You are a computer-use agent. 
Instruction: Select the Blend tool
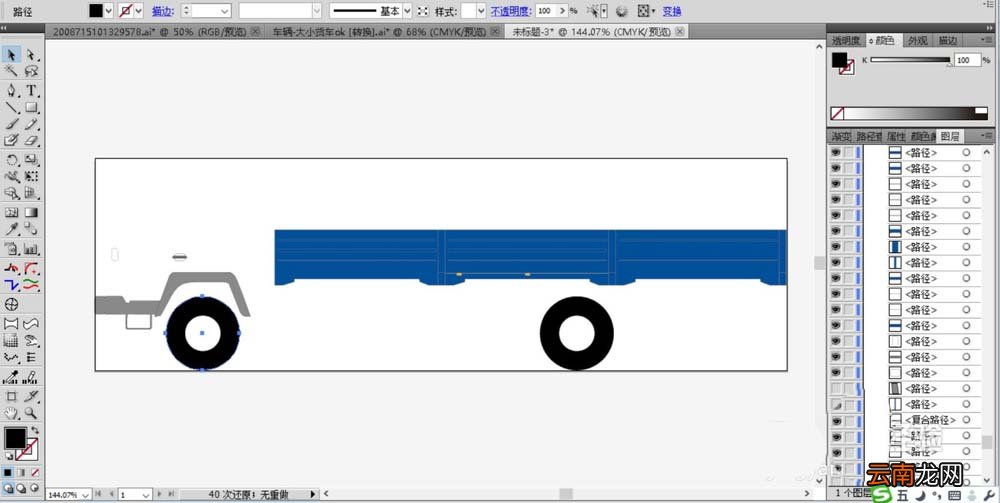pyautogui.click(x=31, y=229)
